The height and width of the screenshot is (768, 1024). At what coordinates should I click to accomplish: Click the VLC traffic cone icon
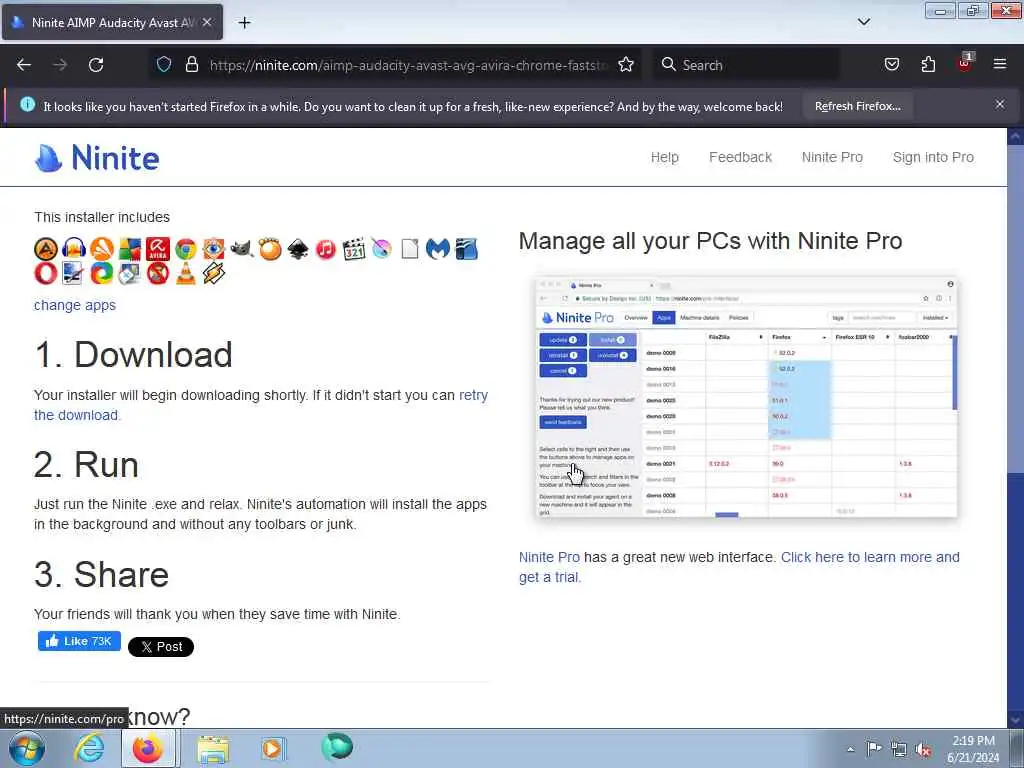click(185, 273)
